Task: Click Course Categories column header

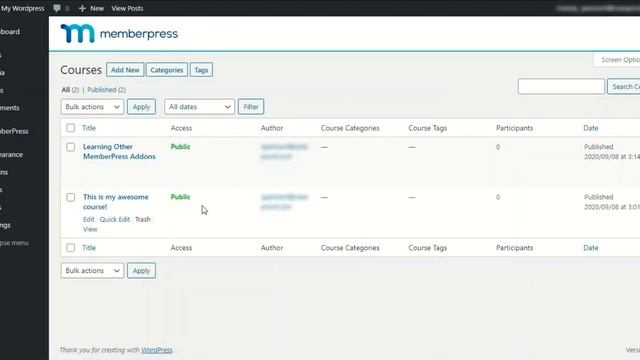Action: 350,128
